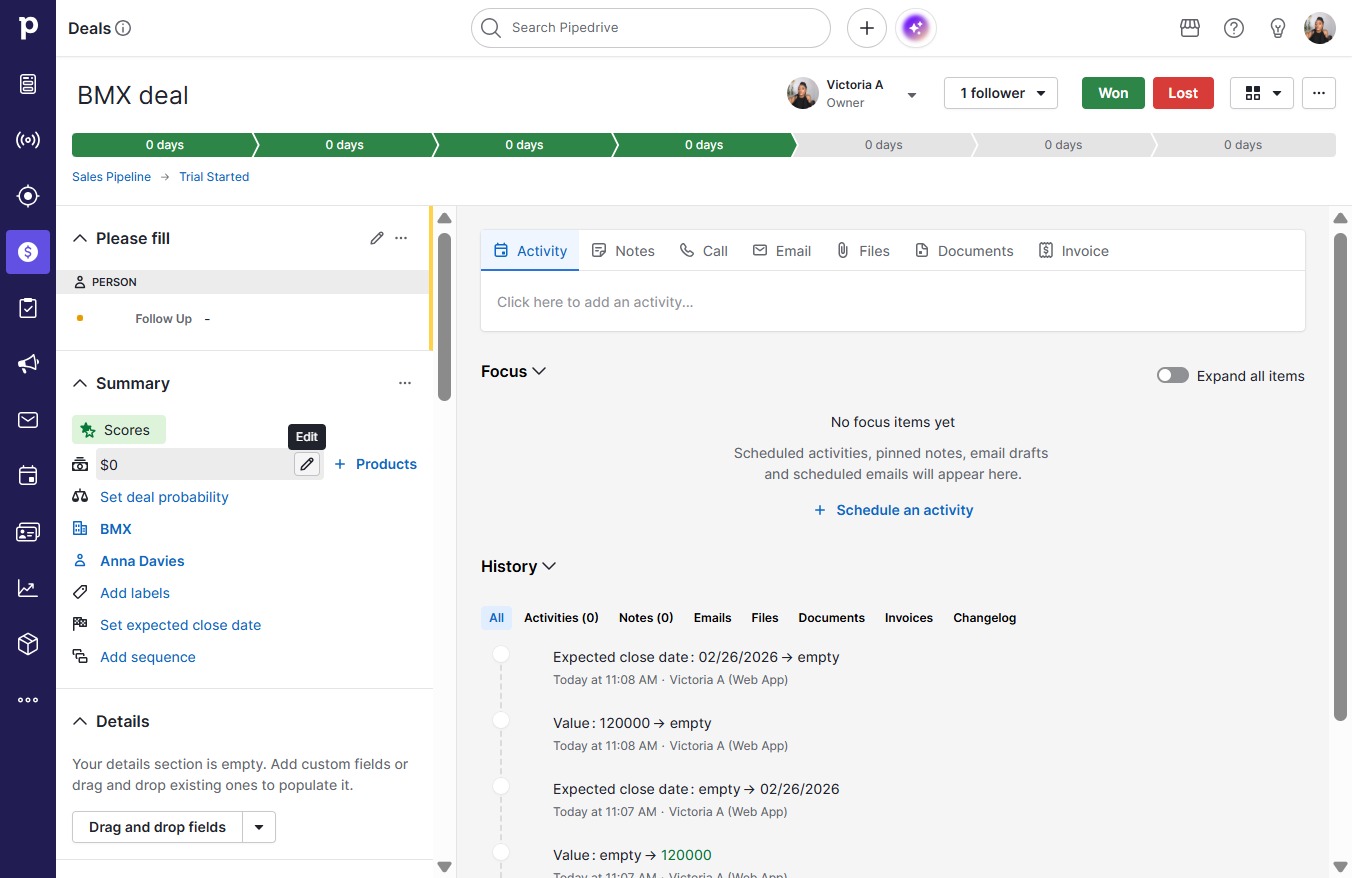Filter history by Changelog

pyautogui.click(x=984, y=618)
